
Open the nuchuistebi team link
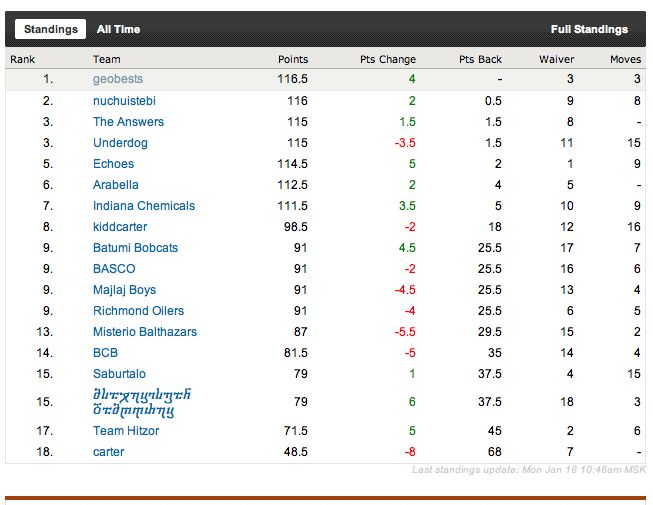(x=124, y=101)
